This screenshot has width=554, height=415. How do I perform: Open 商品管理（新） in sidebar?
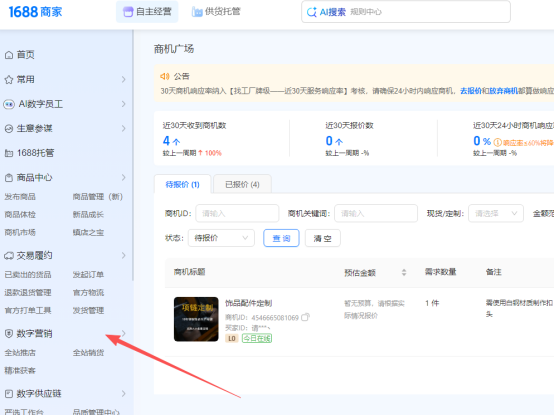[98, 197]
